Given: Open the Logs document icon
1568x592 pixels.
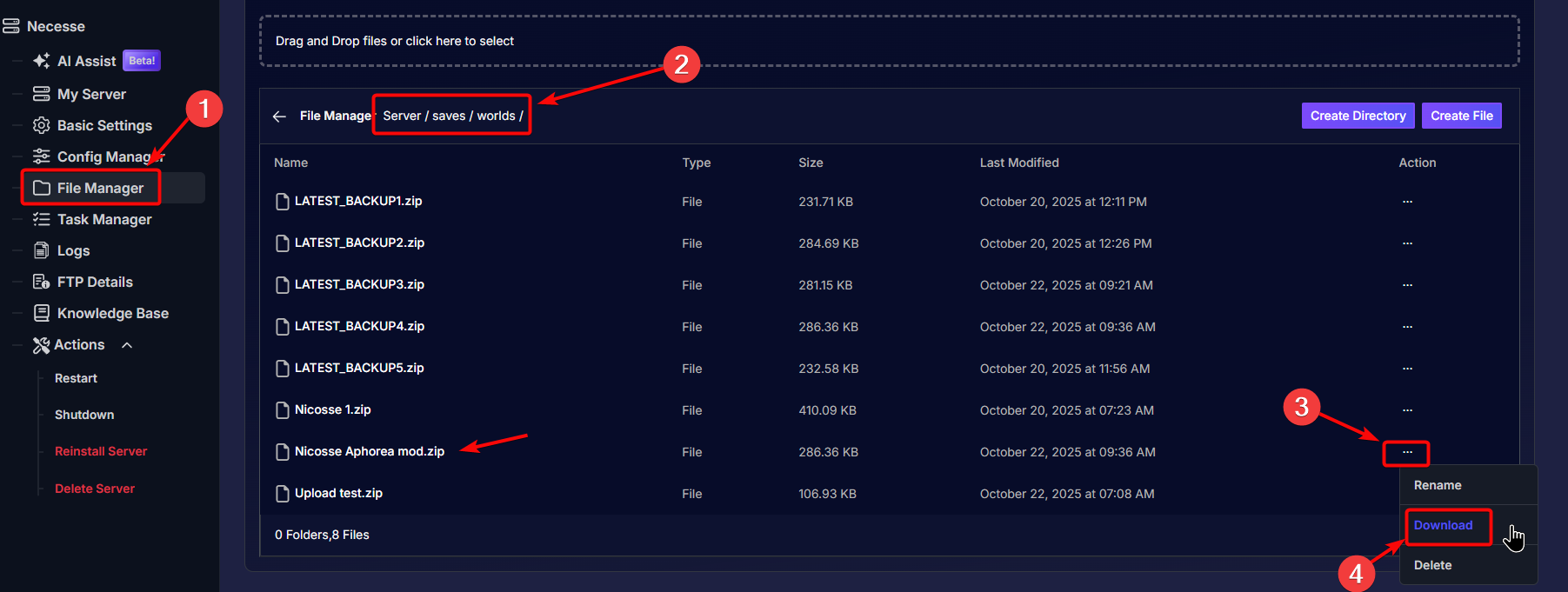Looking at the screenshot, I should (x=41, y=250).
